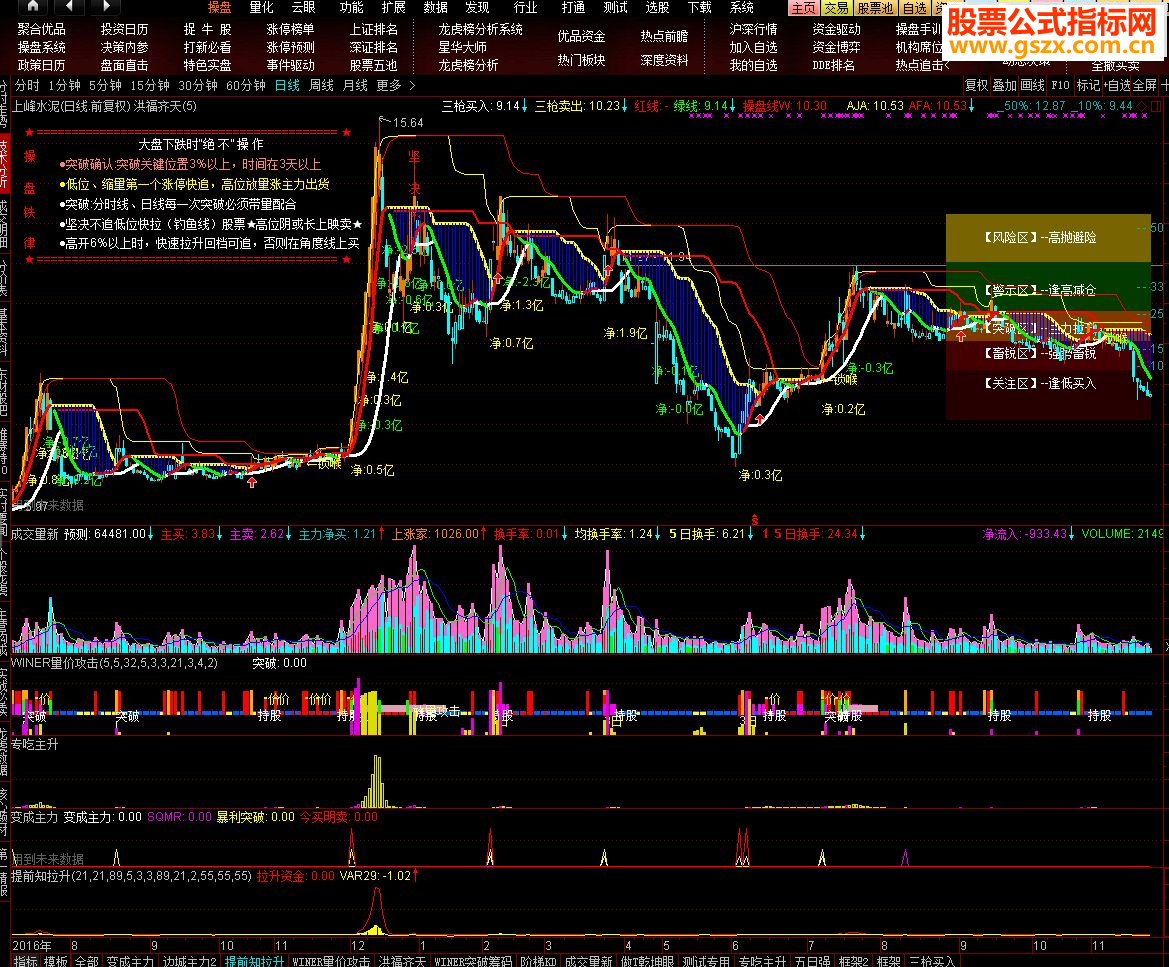Switch chart to 15分钟 period
1169x967 pixels.
pyautogui.click(x=150, y=86)
